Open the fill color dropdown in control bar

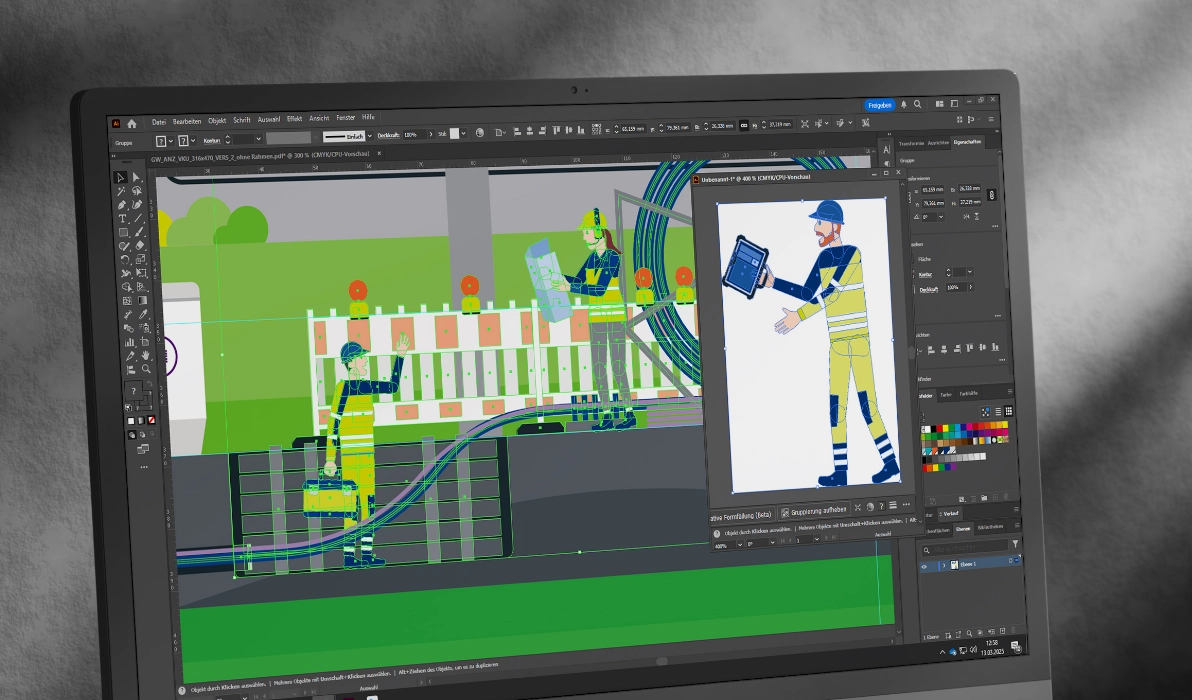point(171,141)
